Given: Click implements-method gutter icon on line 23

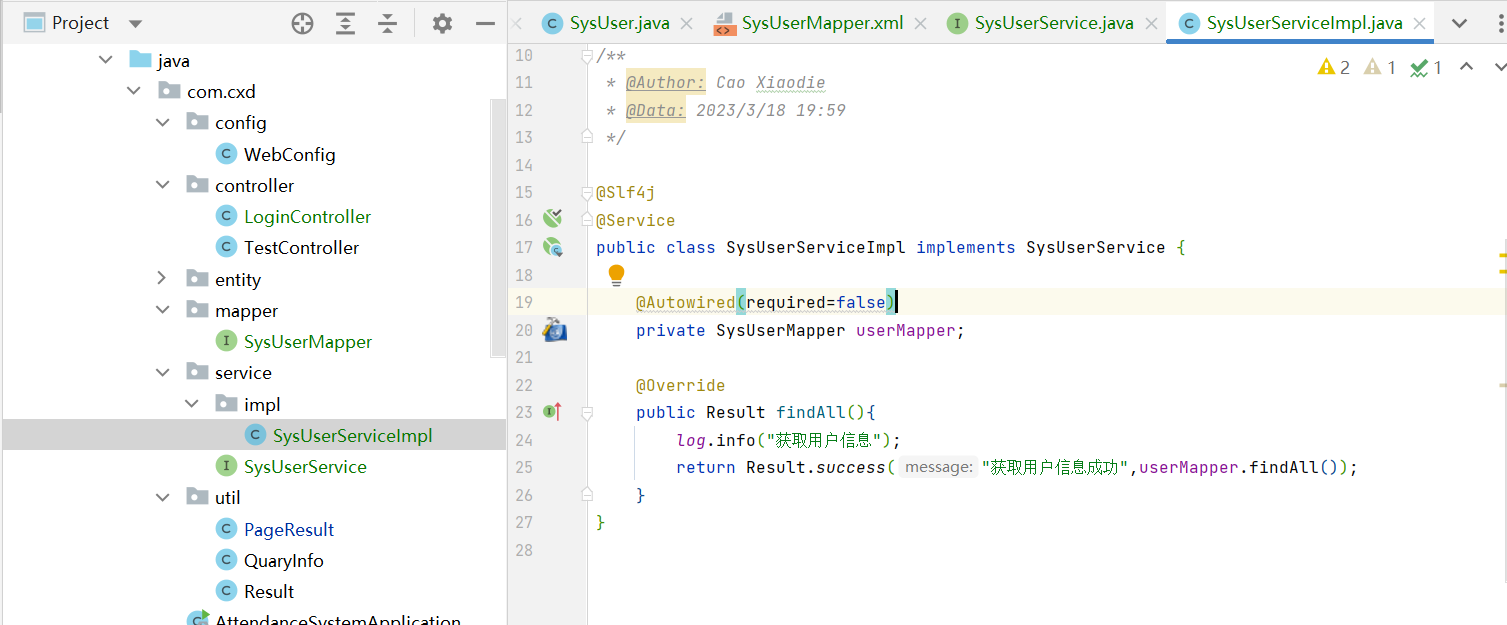Looking at the screenshot, I should pos(552,411).
